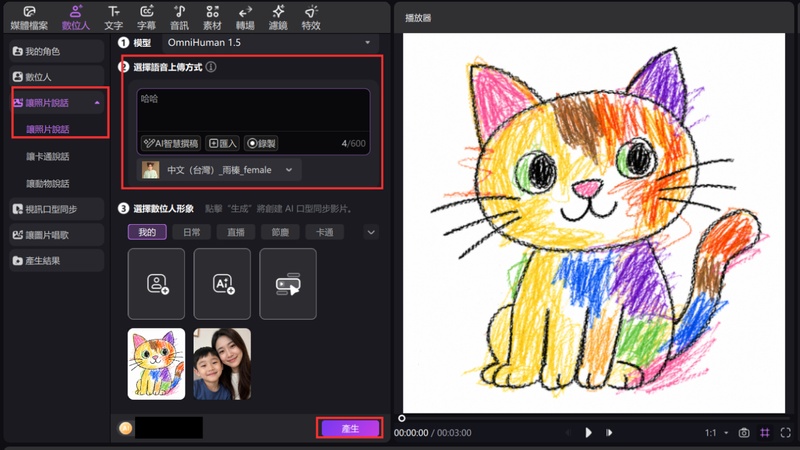Open 產生結果 in the sidebar
Image resolution: width=800 pixels, height=450 pixels.
point(57,260)
